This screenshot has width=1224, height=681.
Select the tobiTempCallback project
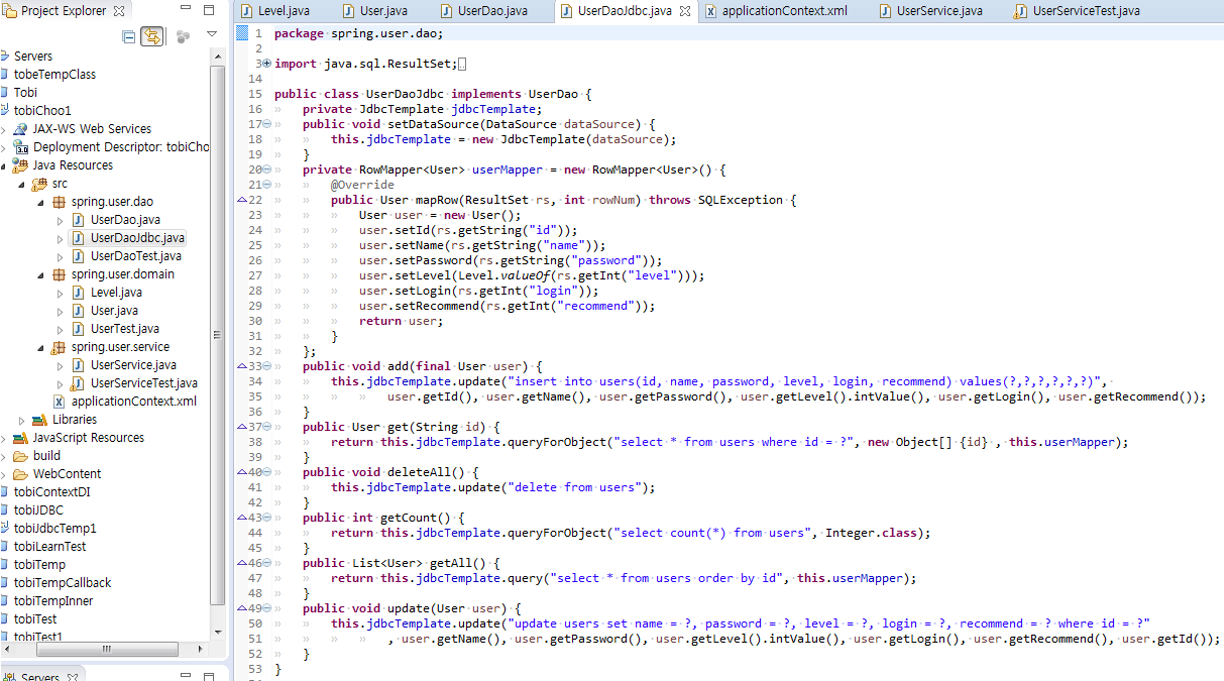tap(62, 582)
